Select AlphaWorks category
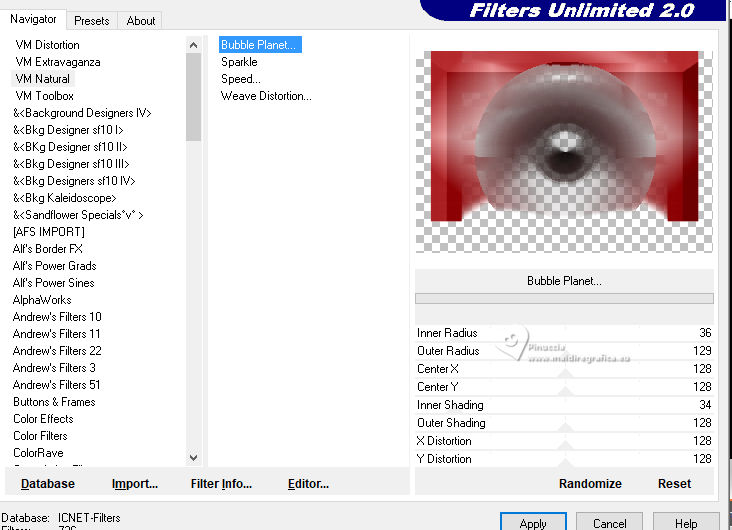This screenshot has width=732, height=530. click(42, 300)
